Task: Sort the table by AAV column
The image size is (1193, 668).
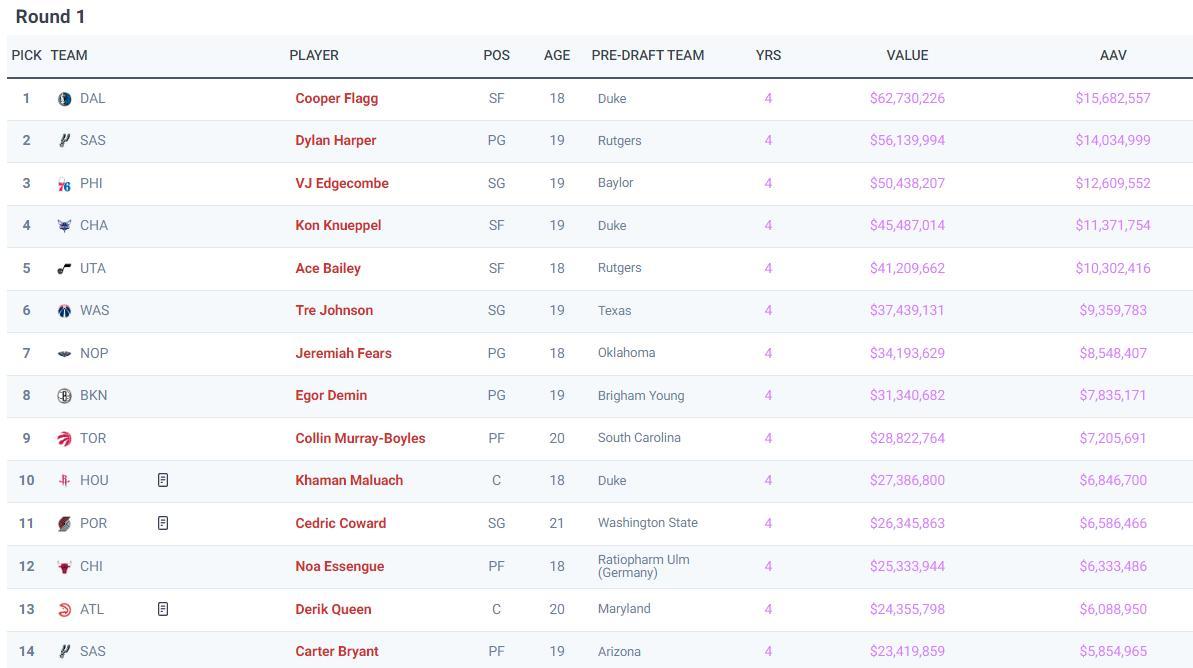Action: coord(1113,56)
